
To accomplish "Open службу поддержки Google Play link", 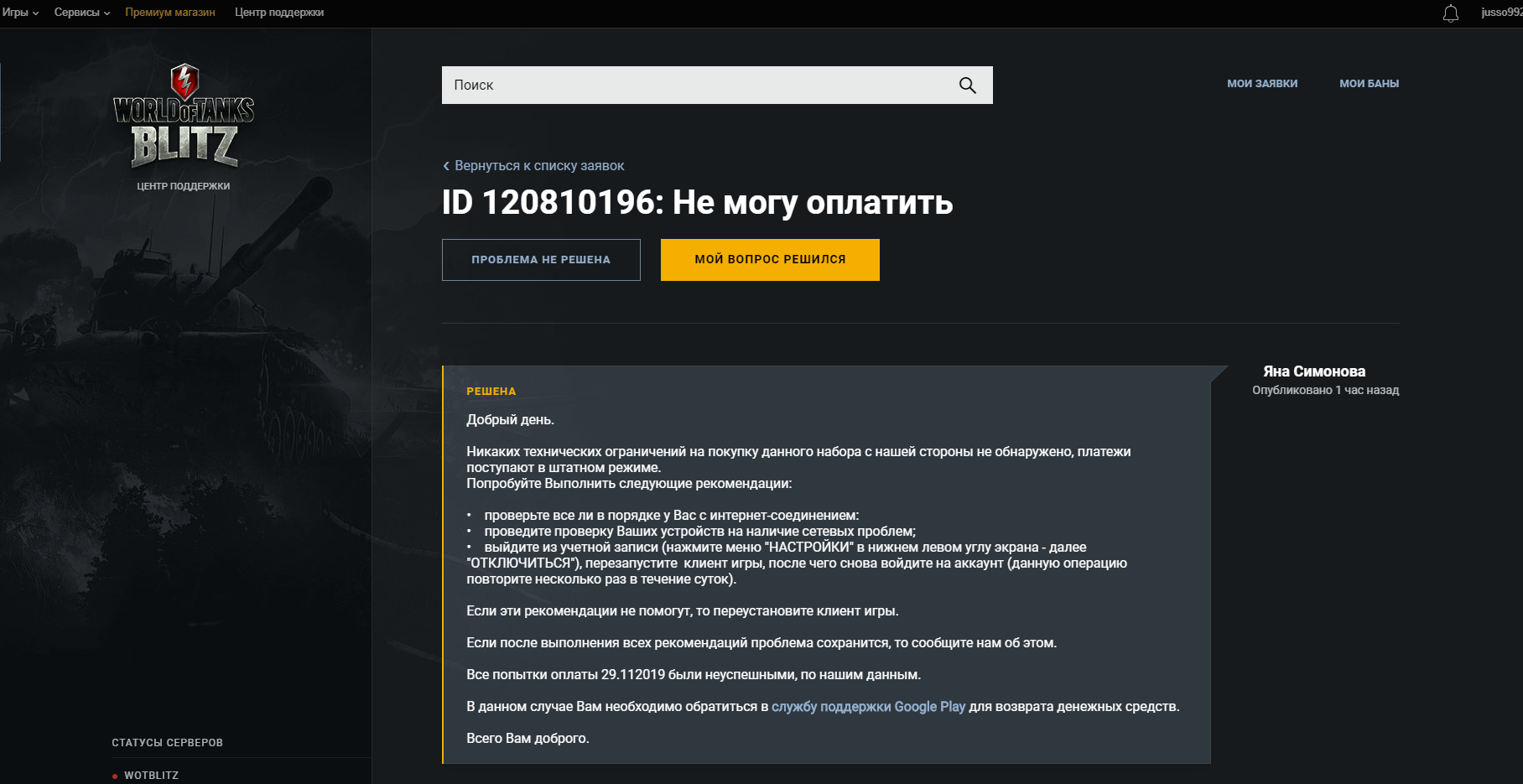I will coord(868,707).
